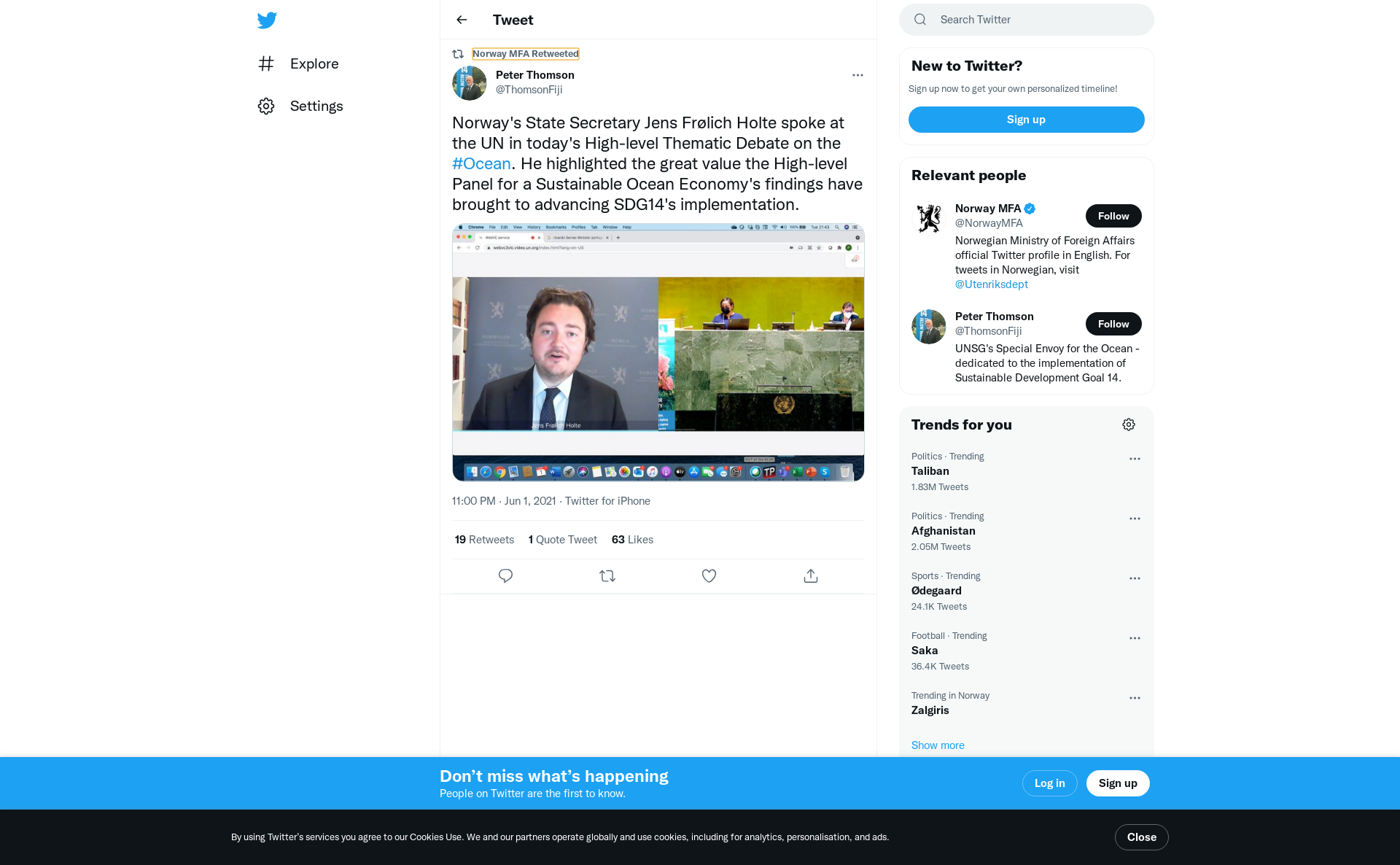Open Explore from the sidebar

click(298, 63)
